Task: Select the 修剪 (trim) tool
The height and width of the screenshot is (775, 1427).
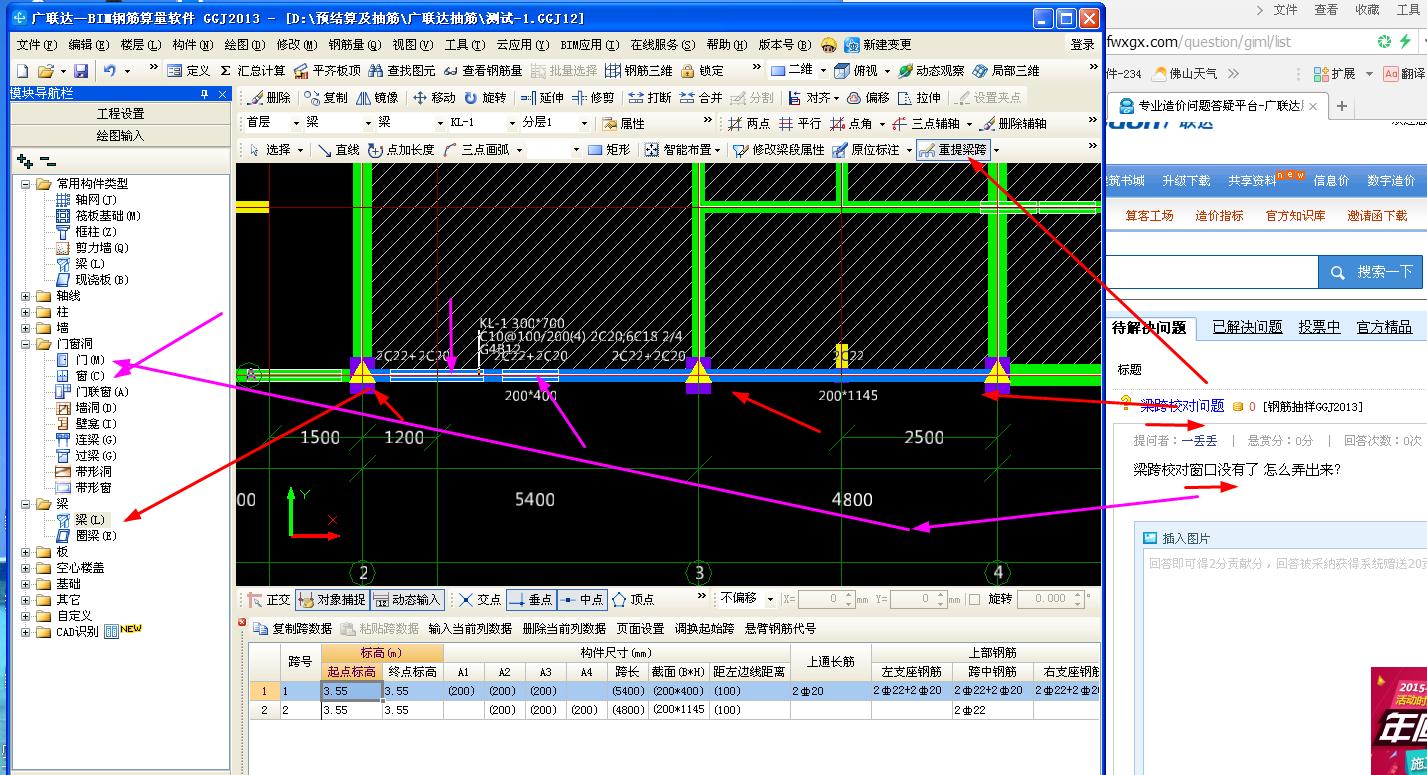Action: click(x=593, y=97)
